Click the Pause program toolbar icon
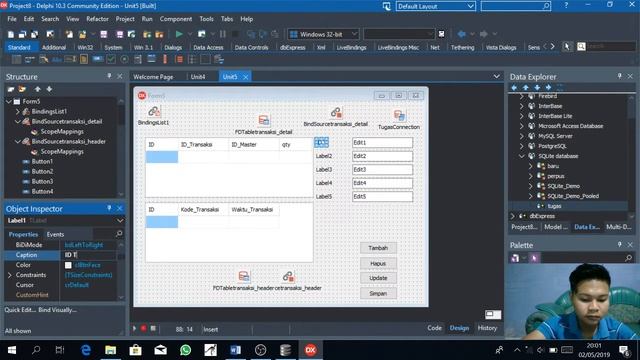 [x=223, y=34]
